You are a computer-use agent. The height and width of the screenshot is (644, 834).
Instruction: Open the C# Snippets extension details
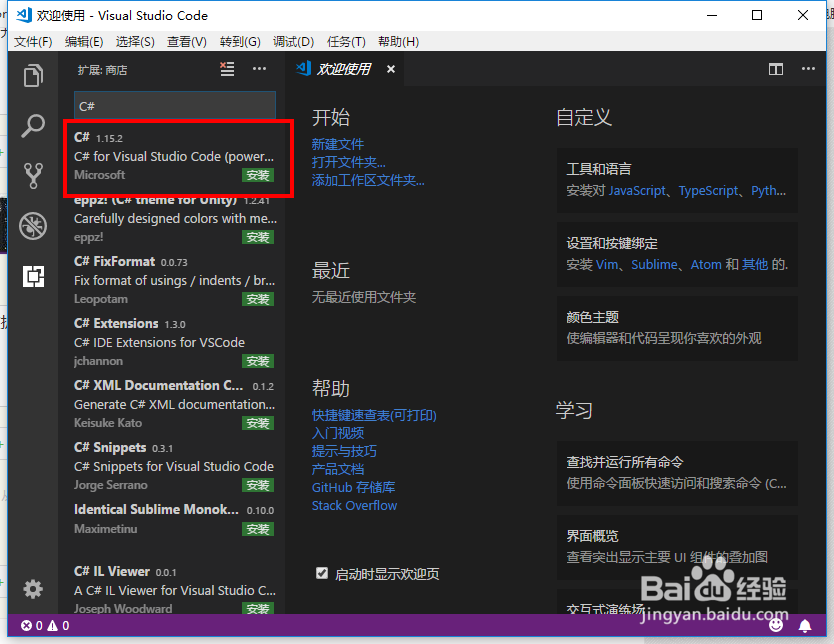tap(174, 466)
